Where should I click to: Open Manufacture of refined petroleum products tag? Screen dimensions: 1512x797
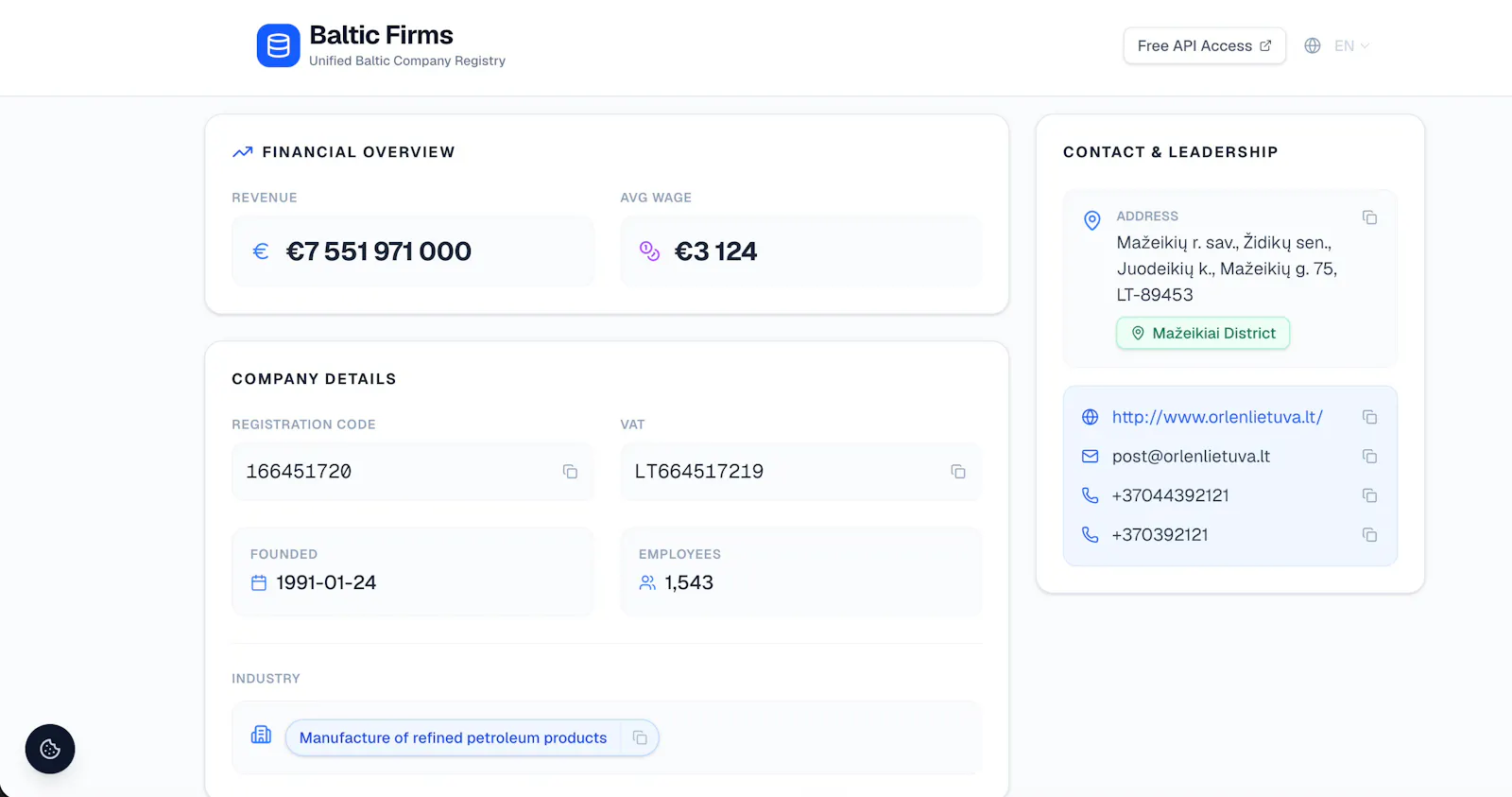453,737
